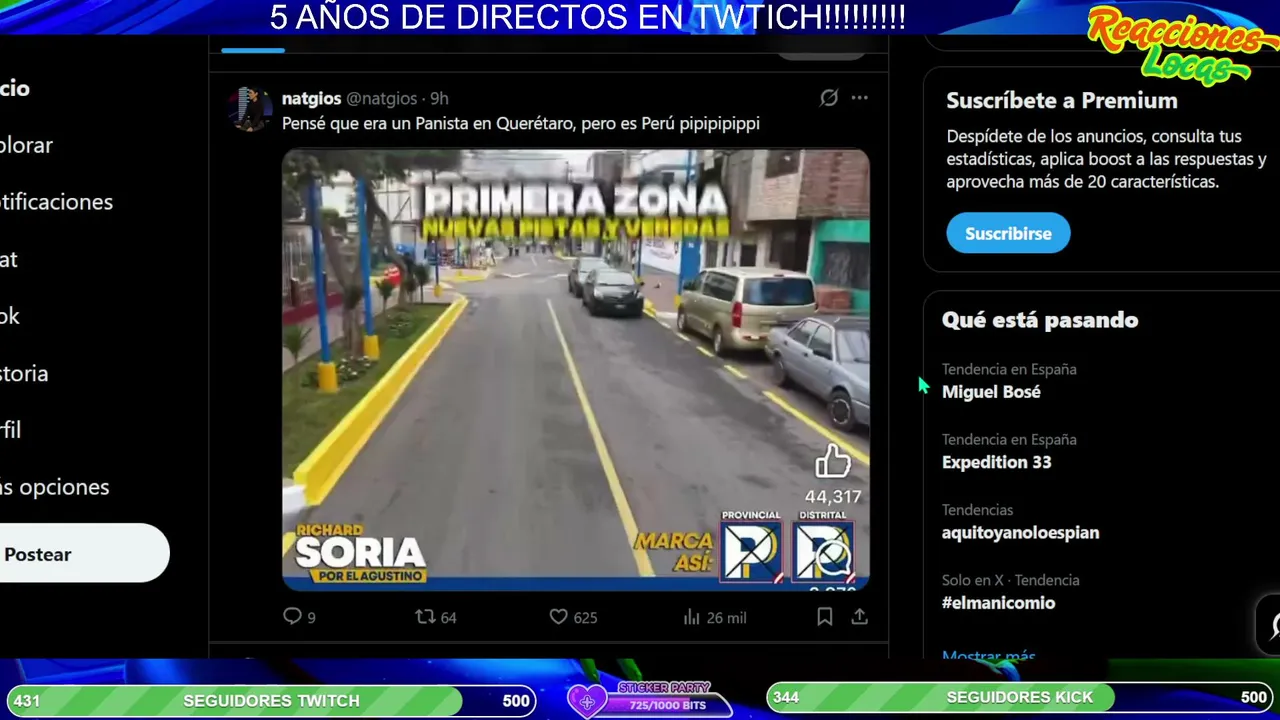Viewport: 1280px width, 720px height.
Task: Open Explorar in the left sidebar
Action: (x=26, y=145)
